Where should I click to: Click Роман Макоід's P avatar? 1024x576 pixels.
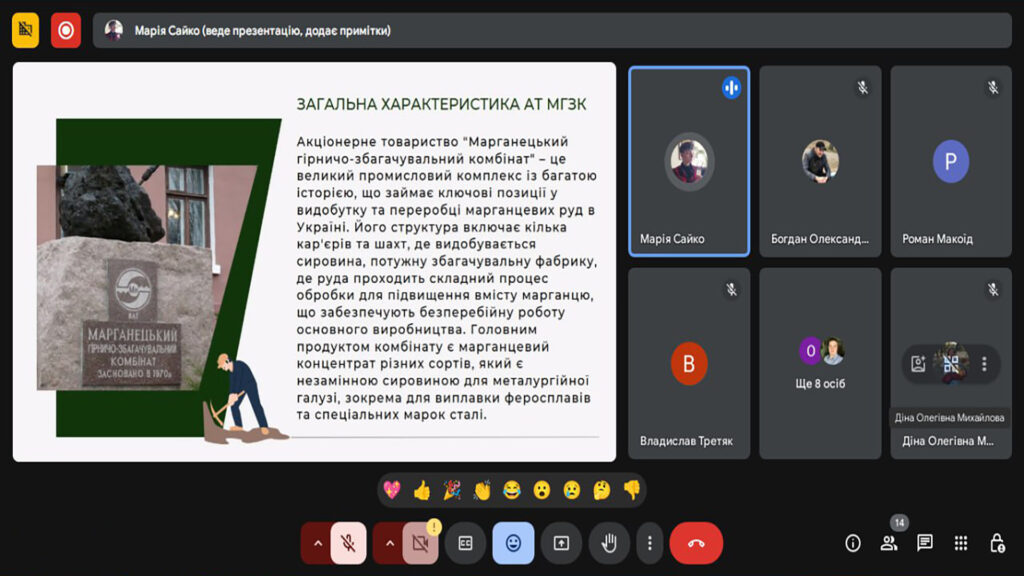[951, 161]
